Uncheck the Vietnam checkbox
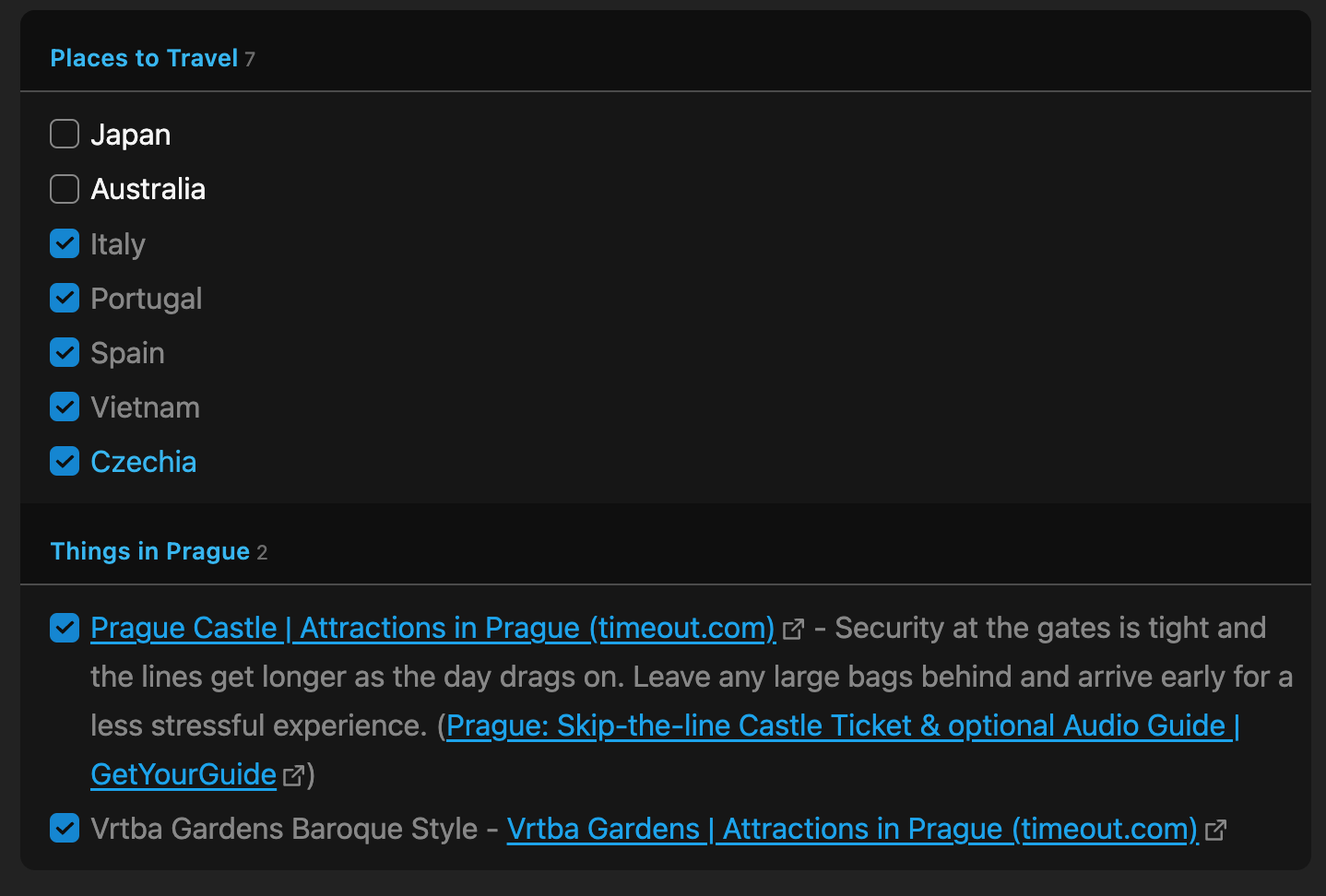1326x896 pixels. click(x=65, y=407)
